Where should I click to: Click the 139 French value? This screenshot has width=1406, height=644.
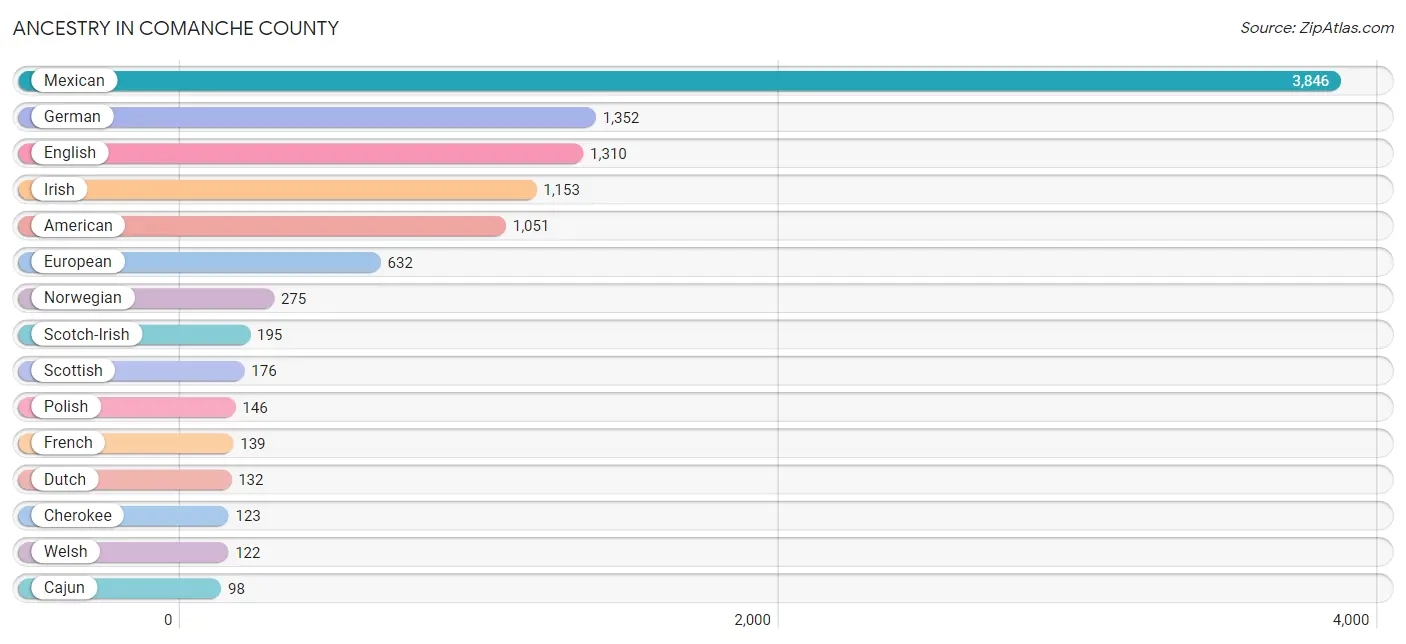pos(253,444)
